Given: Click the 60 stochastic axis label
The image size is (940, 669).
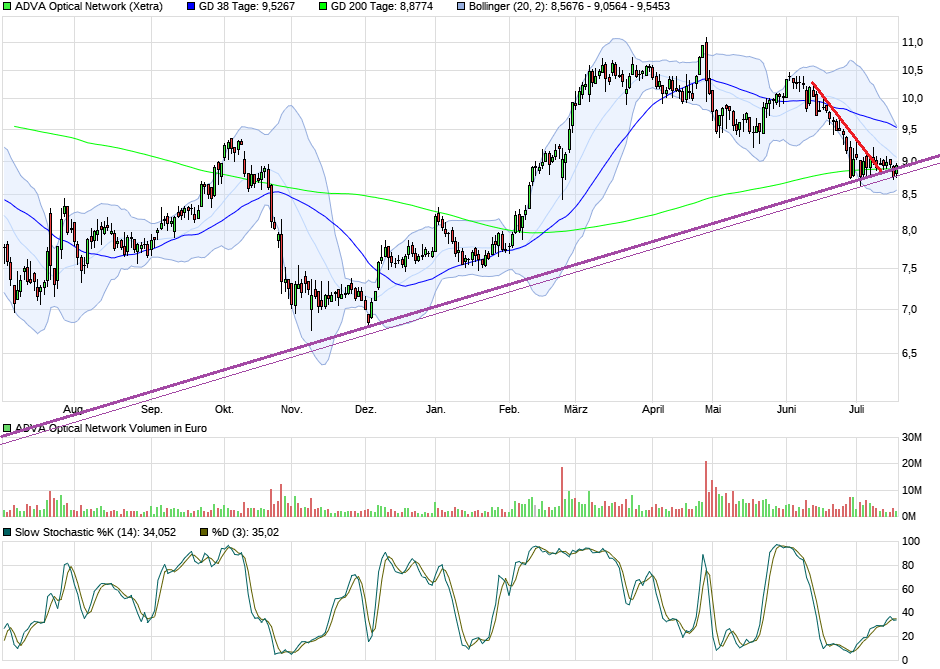Looking at the screenshot, I should pyautogui.click(x=909, y=589).
